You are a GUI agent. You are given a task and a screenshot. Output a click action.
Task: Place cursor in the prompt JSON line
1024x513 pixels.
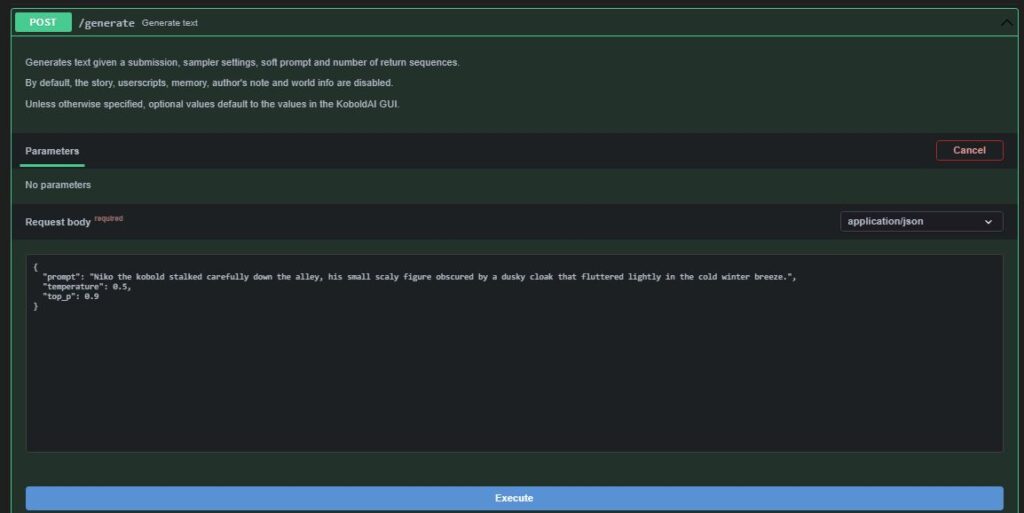(x=419, y=277)
